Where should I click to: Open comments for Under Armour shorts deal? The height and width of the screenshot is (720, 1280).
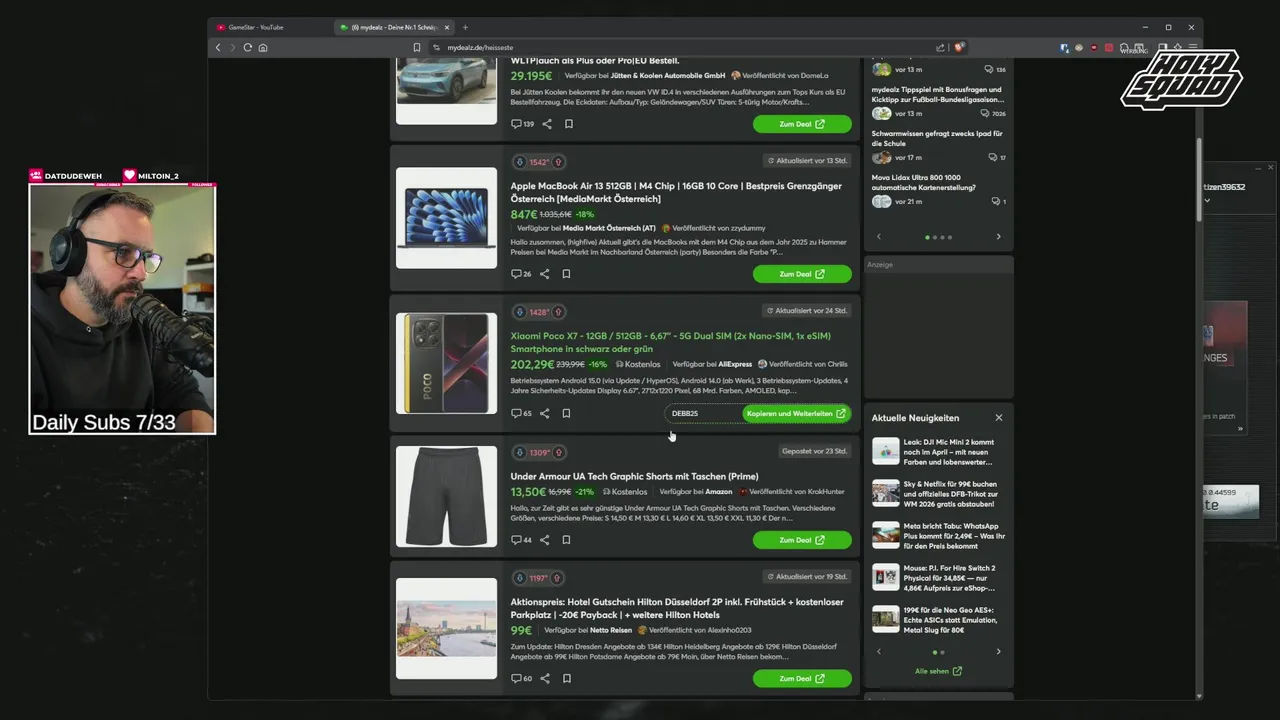tap(521, 540)
